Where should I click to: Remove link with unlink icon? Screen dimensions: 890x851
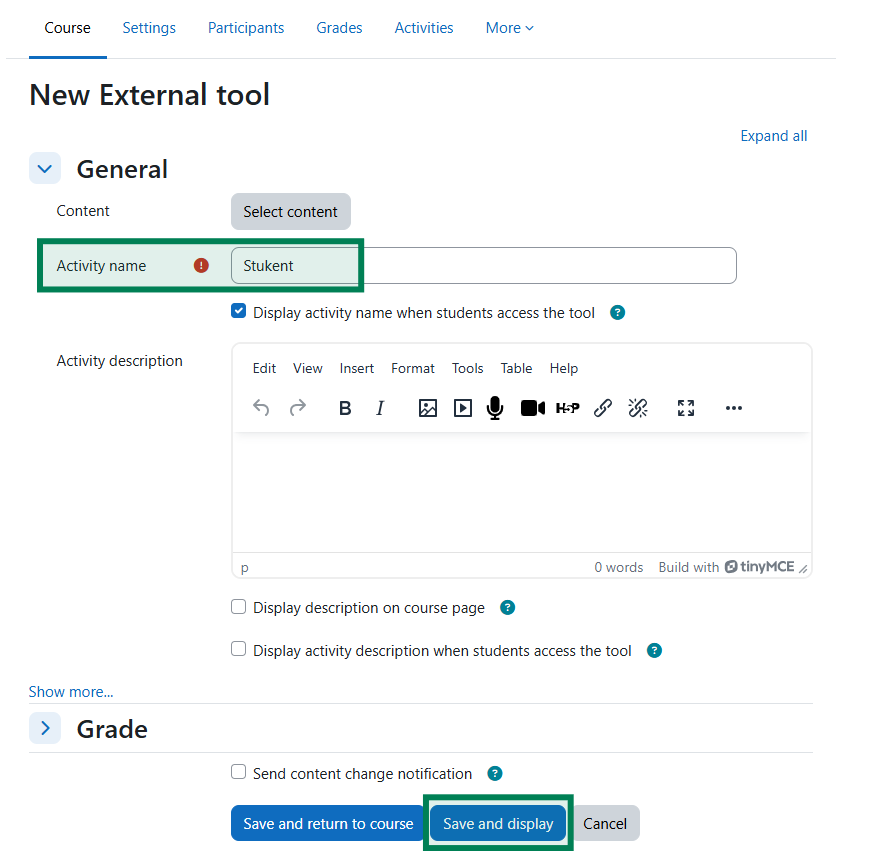(x=637, y=408)
